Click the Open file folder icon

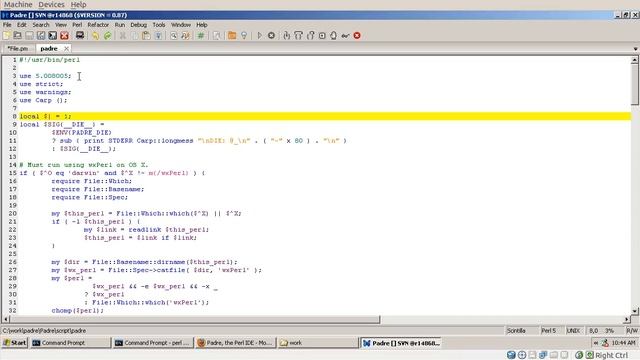click(x=18, y=36)
